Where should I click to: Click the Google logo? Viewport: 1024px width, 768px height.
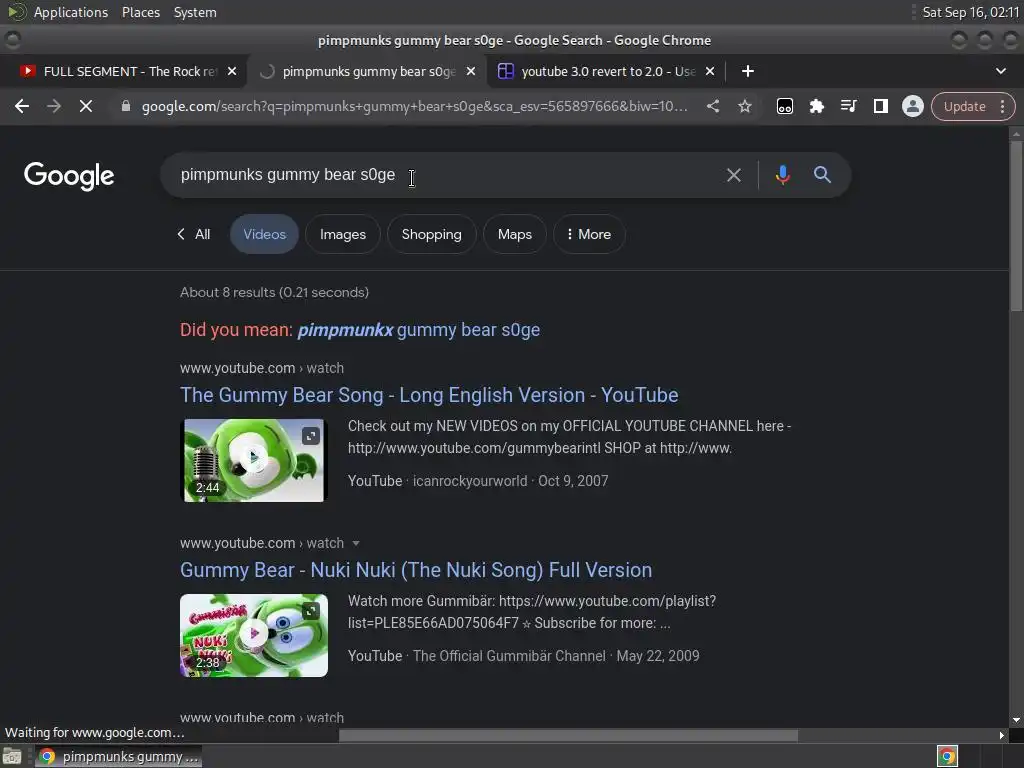tap(69, 176)
